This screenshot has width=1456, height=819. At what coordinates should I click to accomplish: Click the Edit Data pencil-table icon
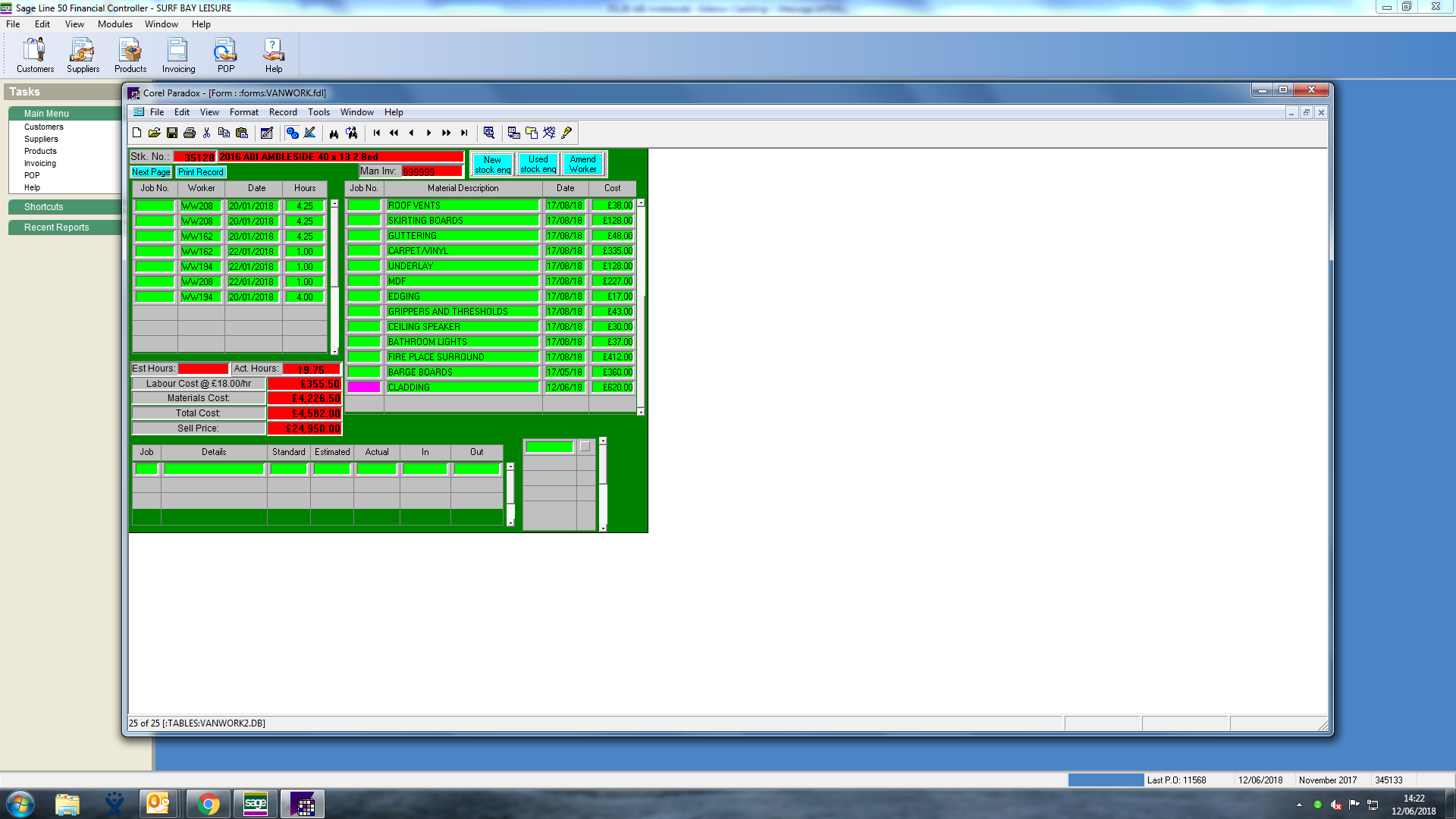(x=267, y=133)
